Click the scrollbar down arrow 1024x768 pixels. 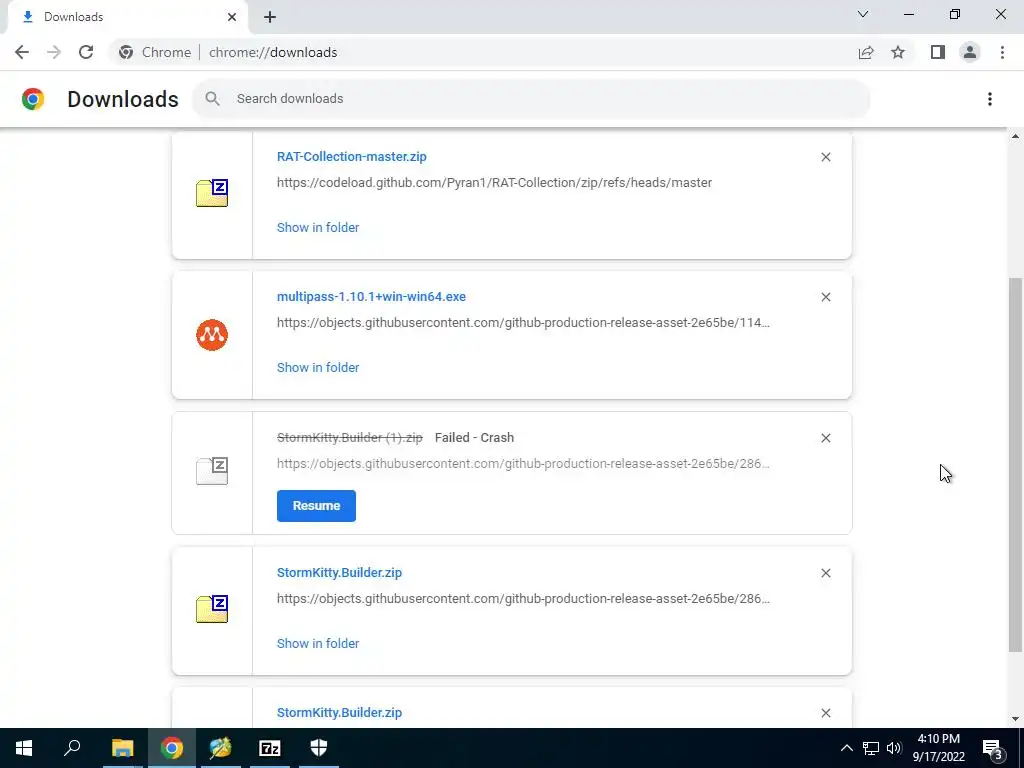point(1015,719)
